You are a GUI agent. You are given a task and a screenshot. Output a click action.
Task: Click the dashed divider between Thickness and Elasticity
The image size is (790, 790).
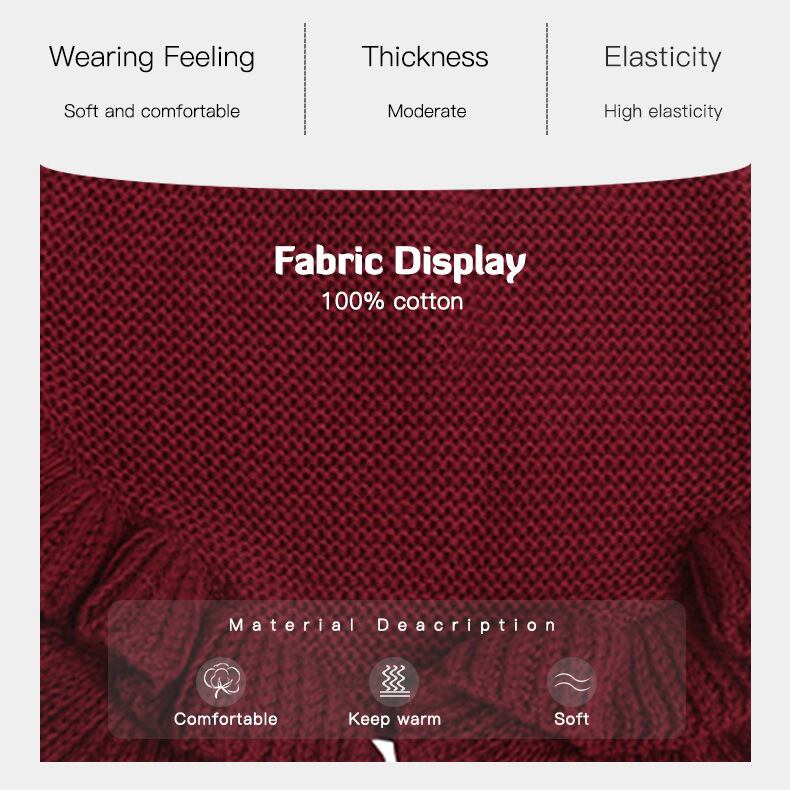pyautogui.click(x=547, y=79)
